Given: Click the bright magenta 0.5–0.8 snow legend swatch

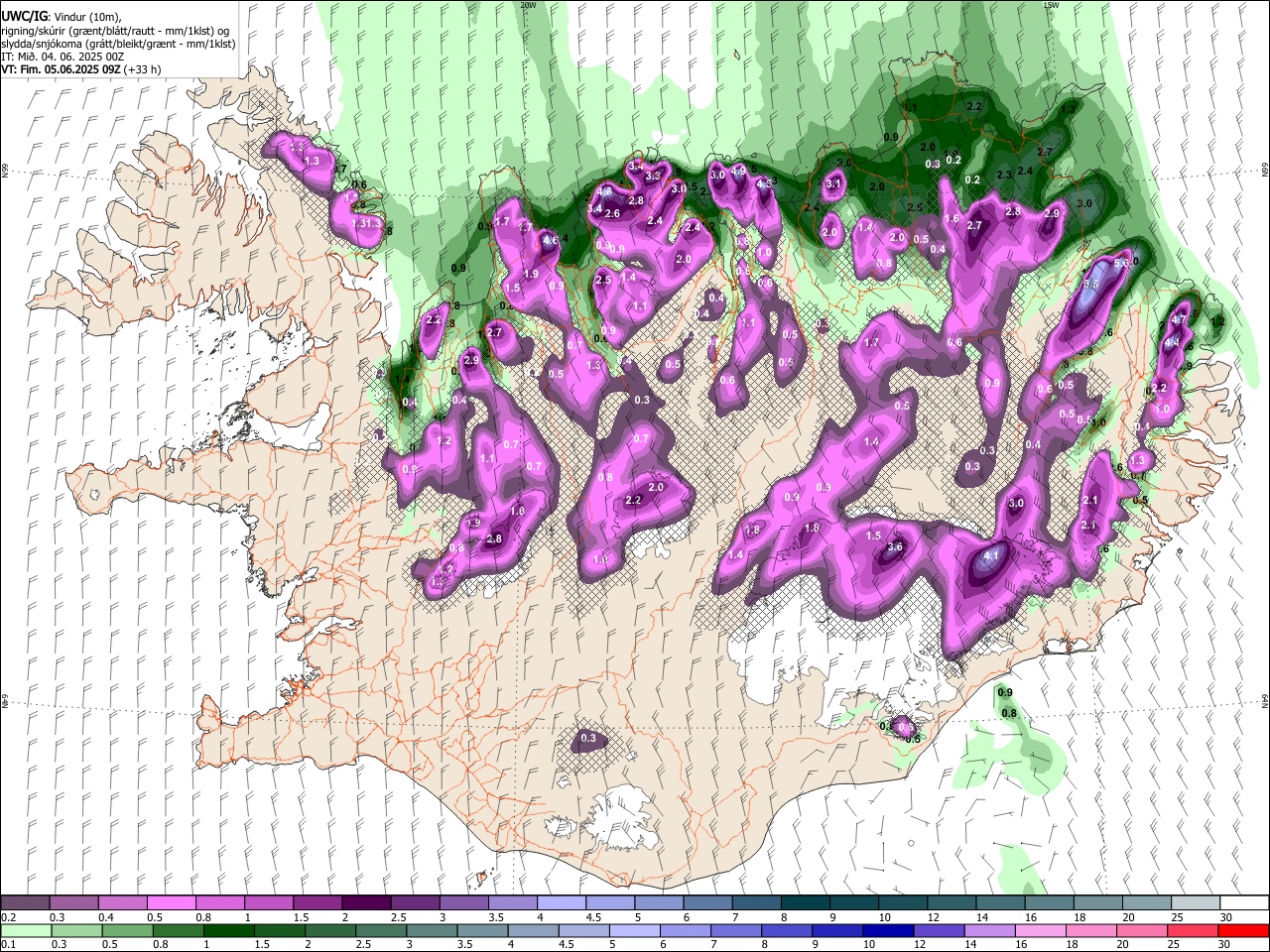Looking at the screenshot, I should 171,902.
